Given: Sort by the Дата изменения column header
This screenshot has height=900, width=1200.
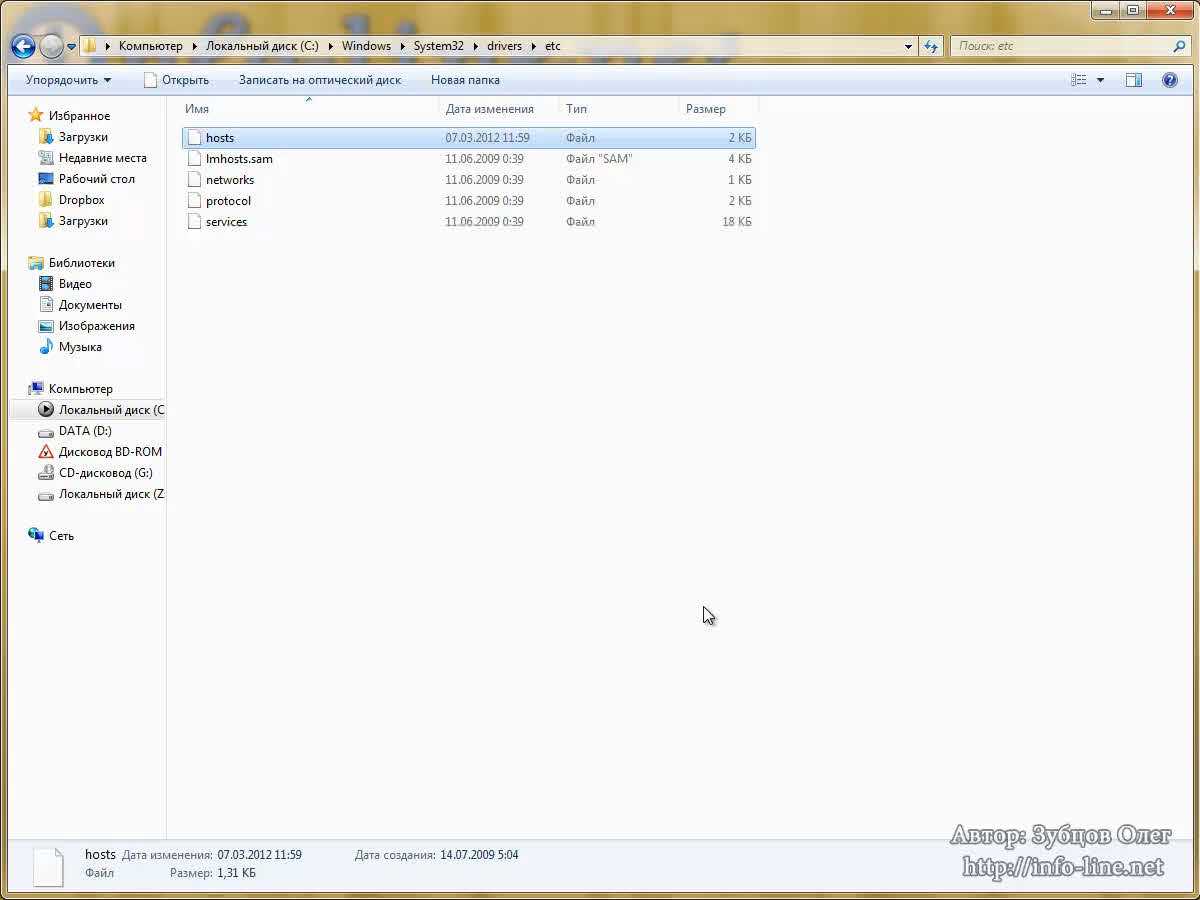Looking at the screenshot, I should (490, 109).
